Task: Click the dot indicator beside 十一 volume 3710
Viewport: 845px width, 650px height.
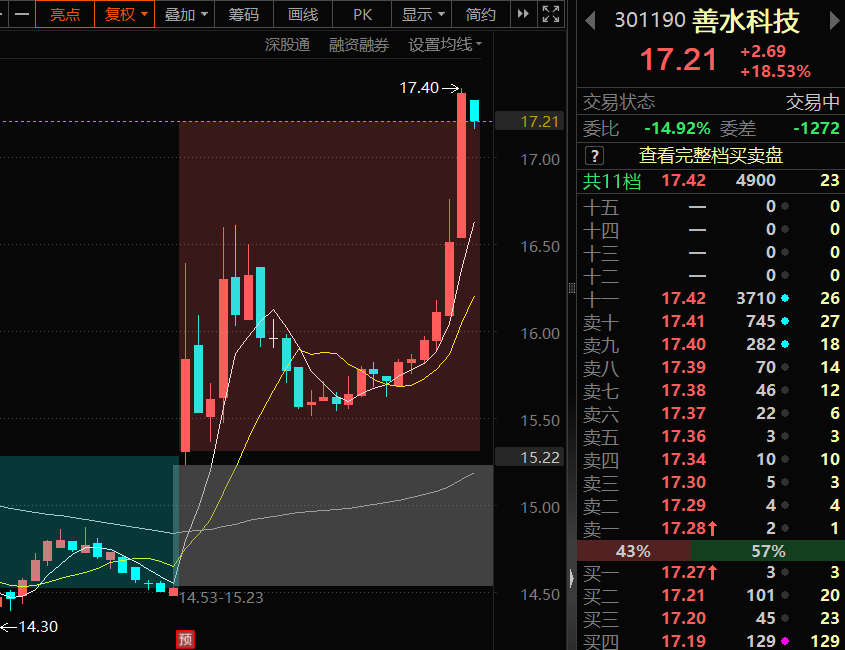Action: pyautogui.click(x=785, y=298)
